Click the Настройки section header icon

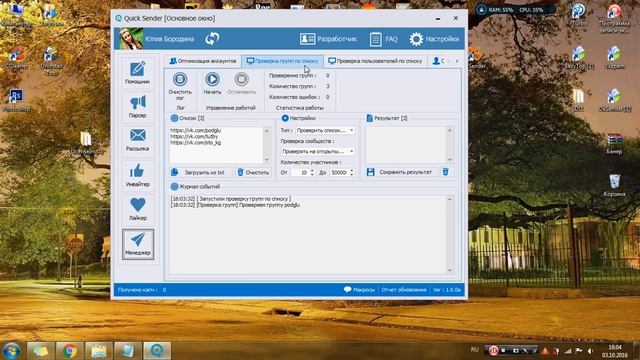(x=285, y=118)
